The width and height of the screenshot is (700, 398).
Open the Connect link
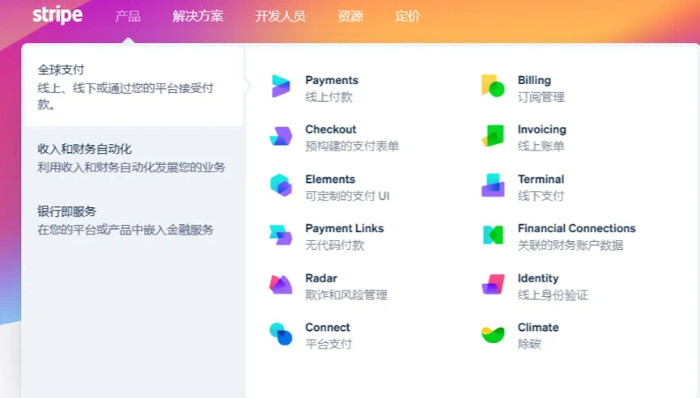pos(328,328)
